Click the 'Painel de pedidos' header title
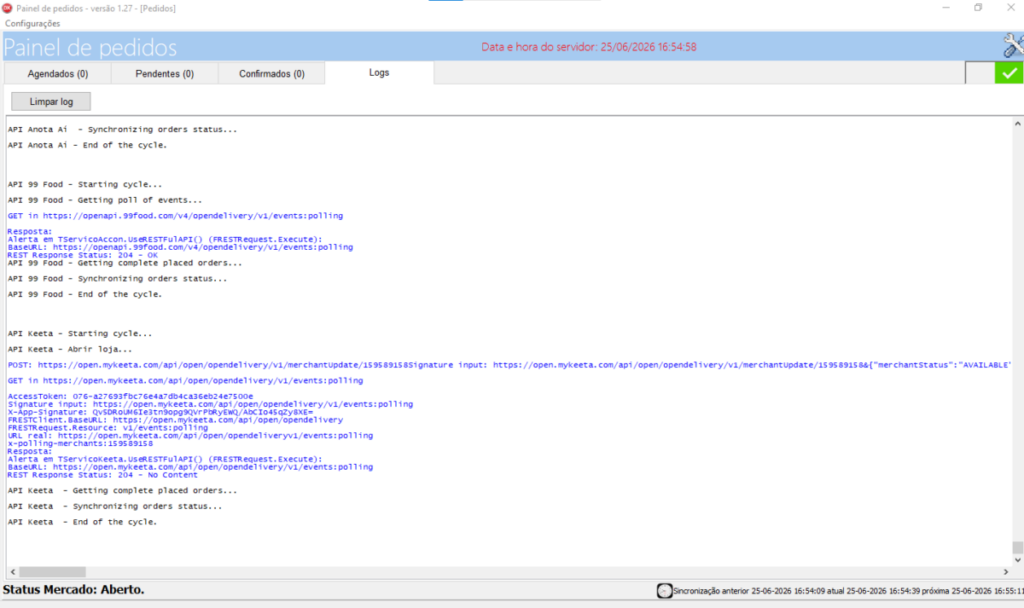 [90, 47]
